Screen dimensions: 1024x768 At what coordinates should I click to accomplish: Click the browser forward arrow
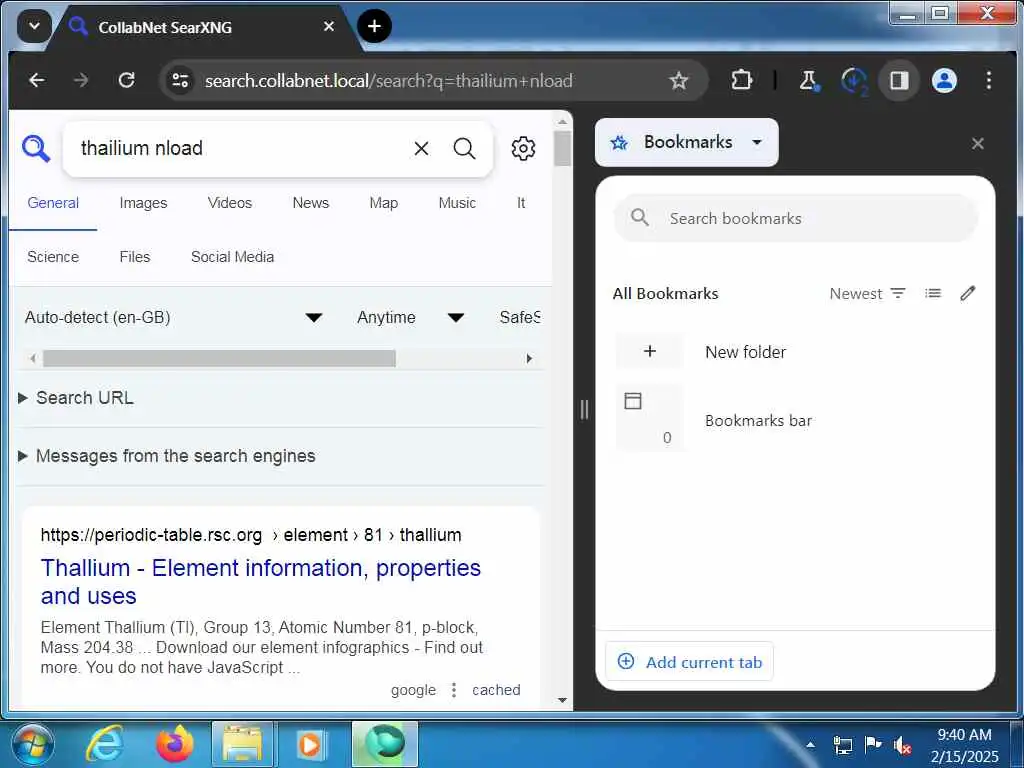click(x=81, y=80)
